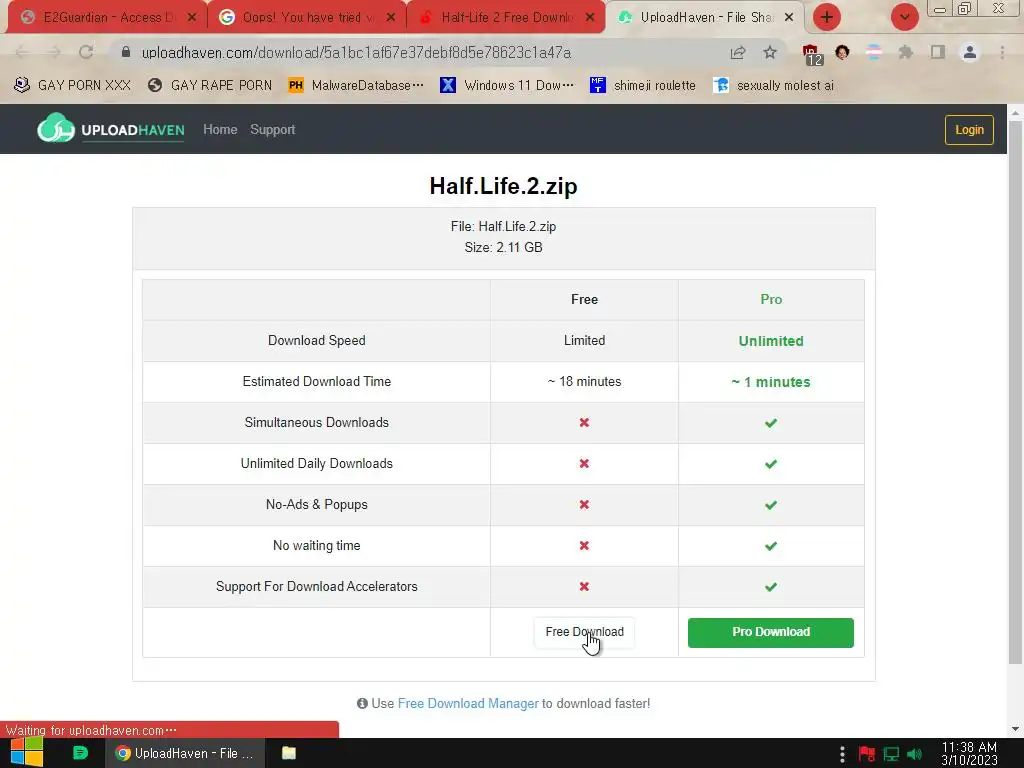Click the page vertical scrollbar
This screenshot has height=768, width=1024.
point(1016,392)
